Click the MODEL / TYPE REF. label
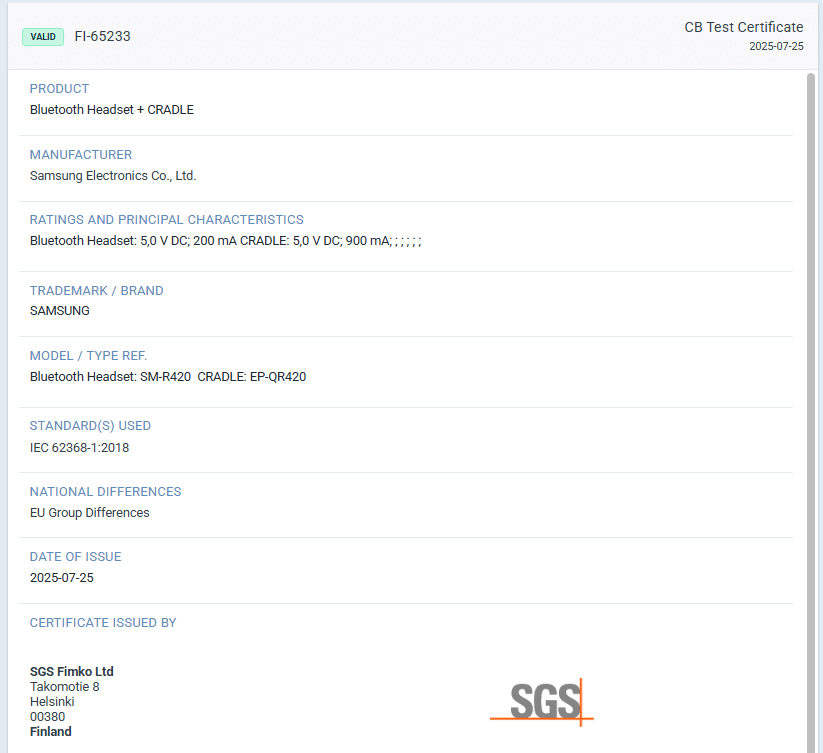Viewport: 823px width, 753px height. pyautogui.click(x=89, y=356)
